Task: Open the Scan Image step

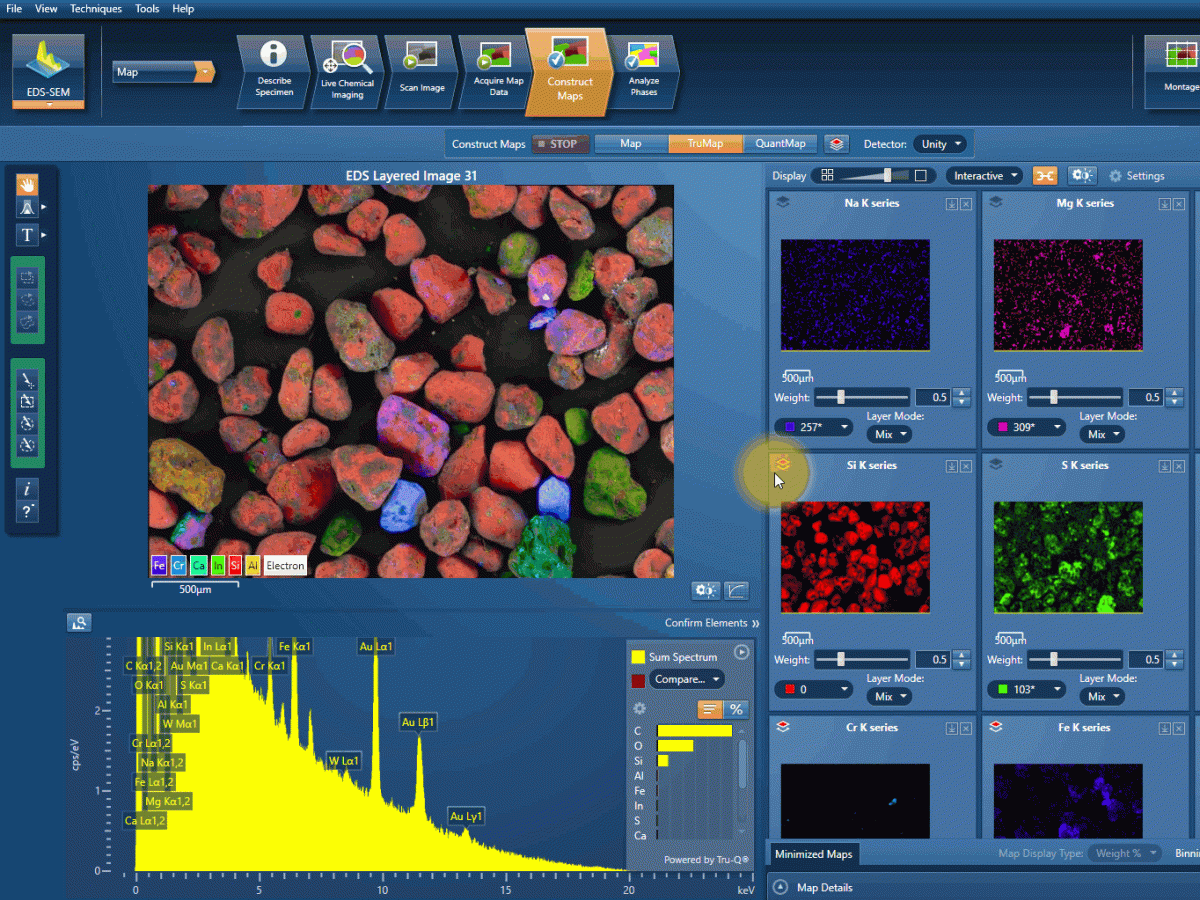Action: (422, 71)
